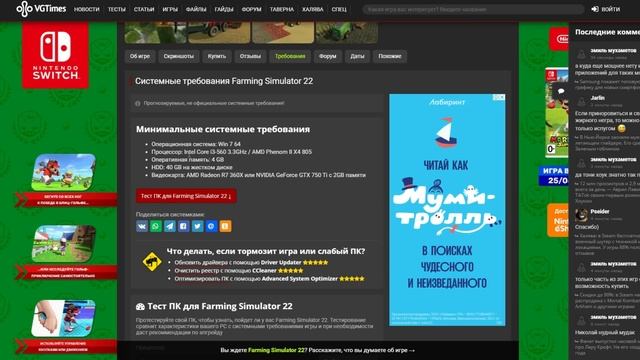
Task: Share via WhatsApp icon
Action: 156,226
